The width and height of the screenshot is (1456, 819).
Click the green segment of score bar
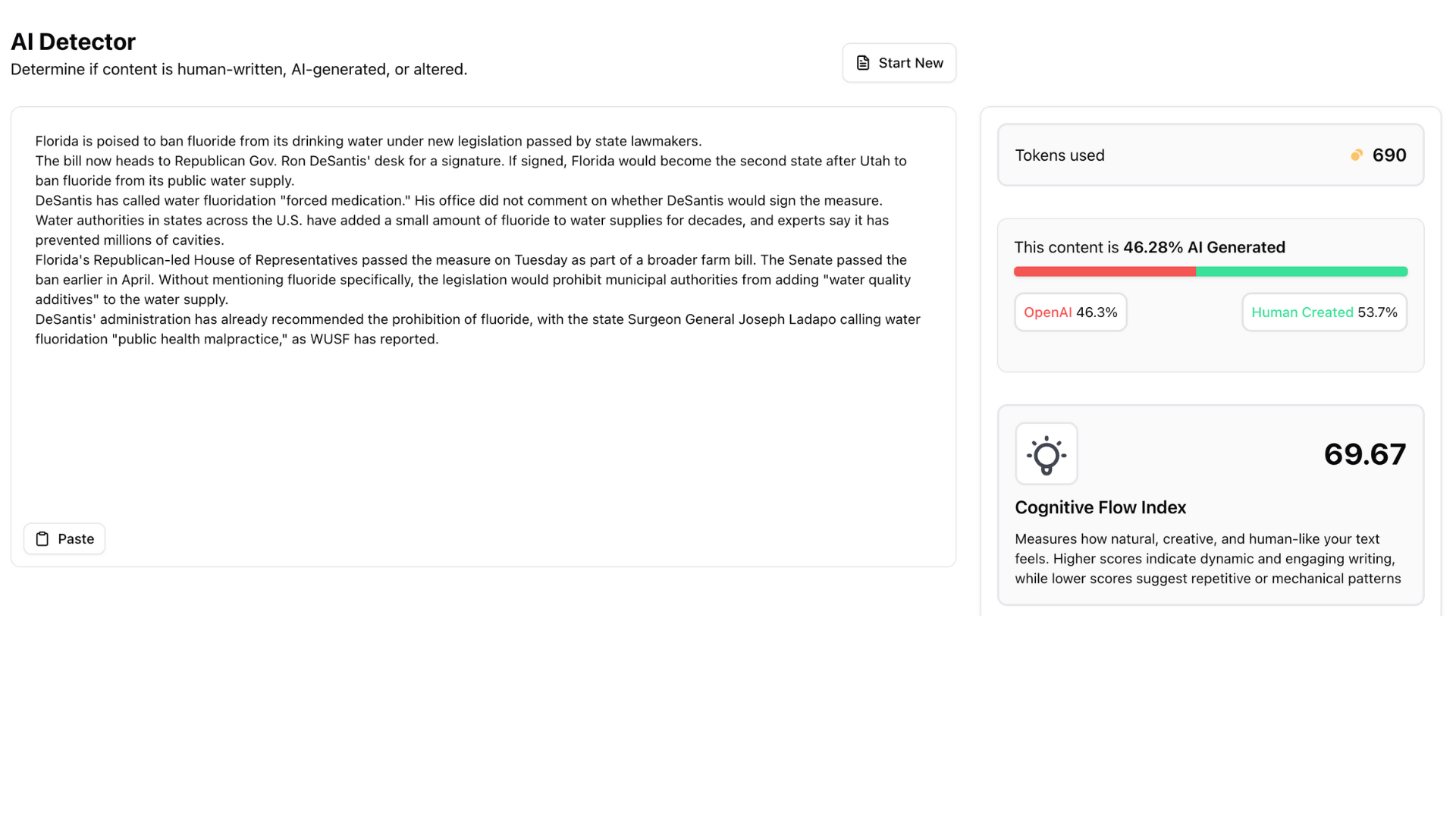1301,271
